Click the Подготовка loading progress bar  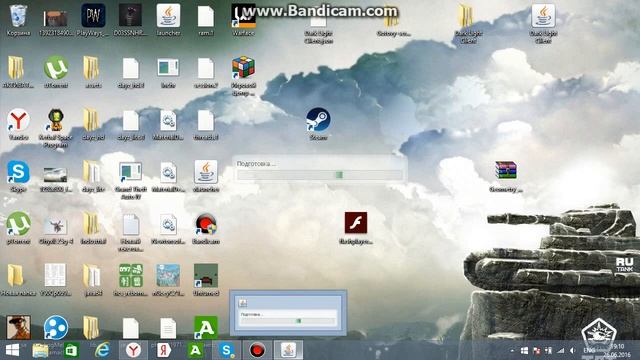(320, 175)
